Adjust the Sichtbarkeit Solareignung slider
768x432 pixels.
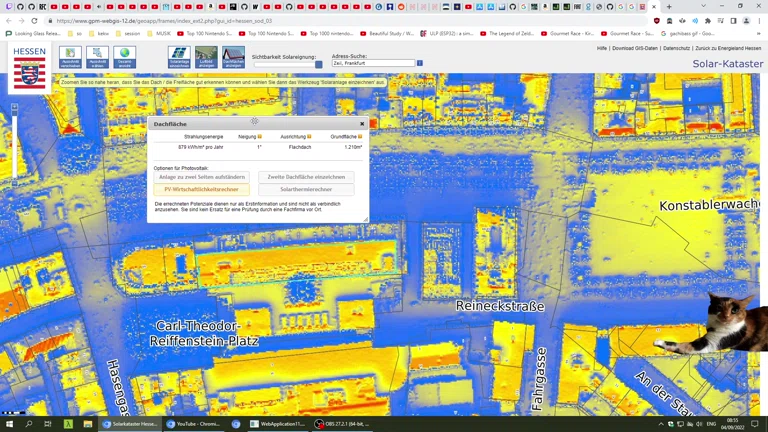pos(319,64)
